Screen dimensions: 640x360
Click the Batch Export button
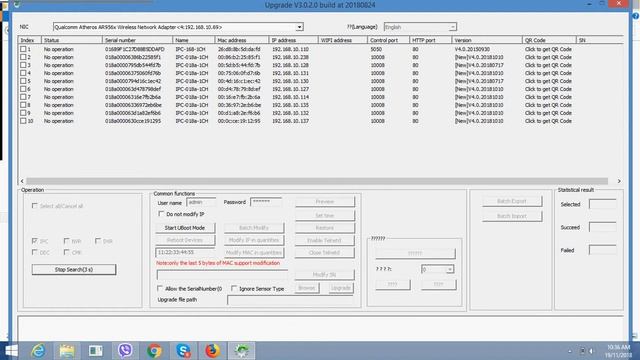512,201
